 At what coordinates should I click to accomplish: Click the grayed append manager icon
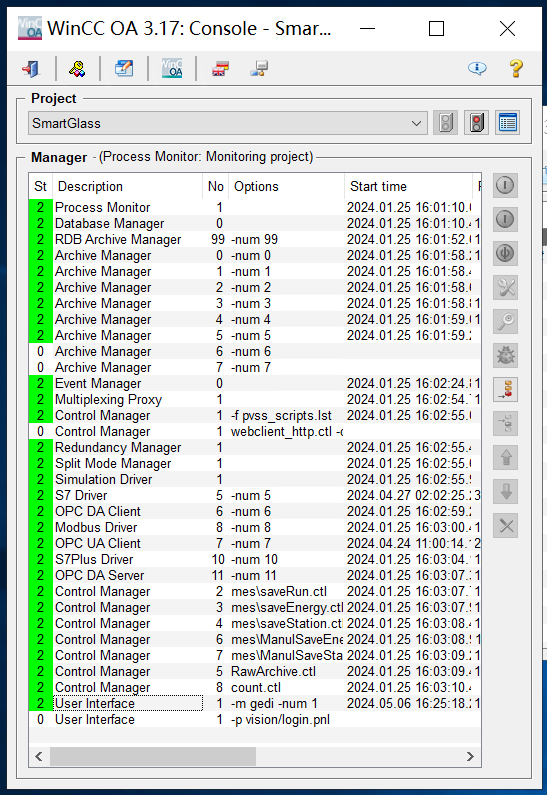click(x=505, y=423)
